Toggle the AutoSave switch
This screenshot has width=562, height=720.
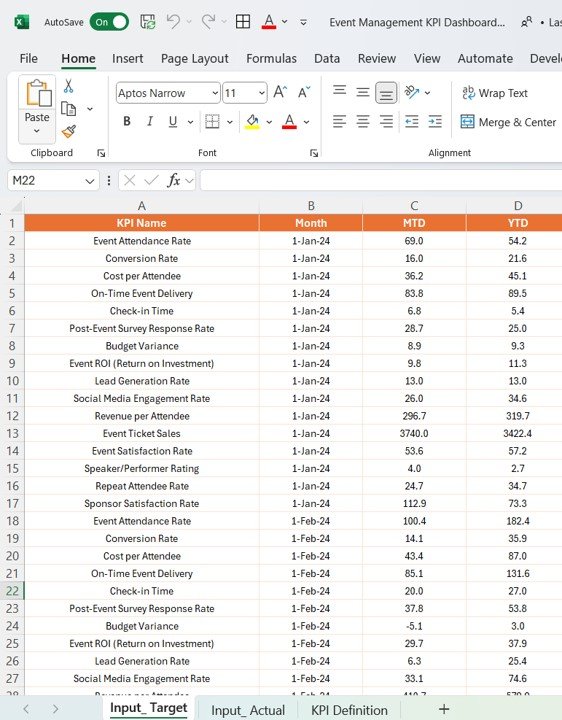[109, 22]
